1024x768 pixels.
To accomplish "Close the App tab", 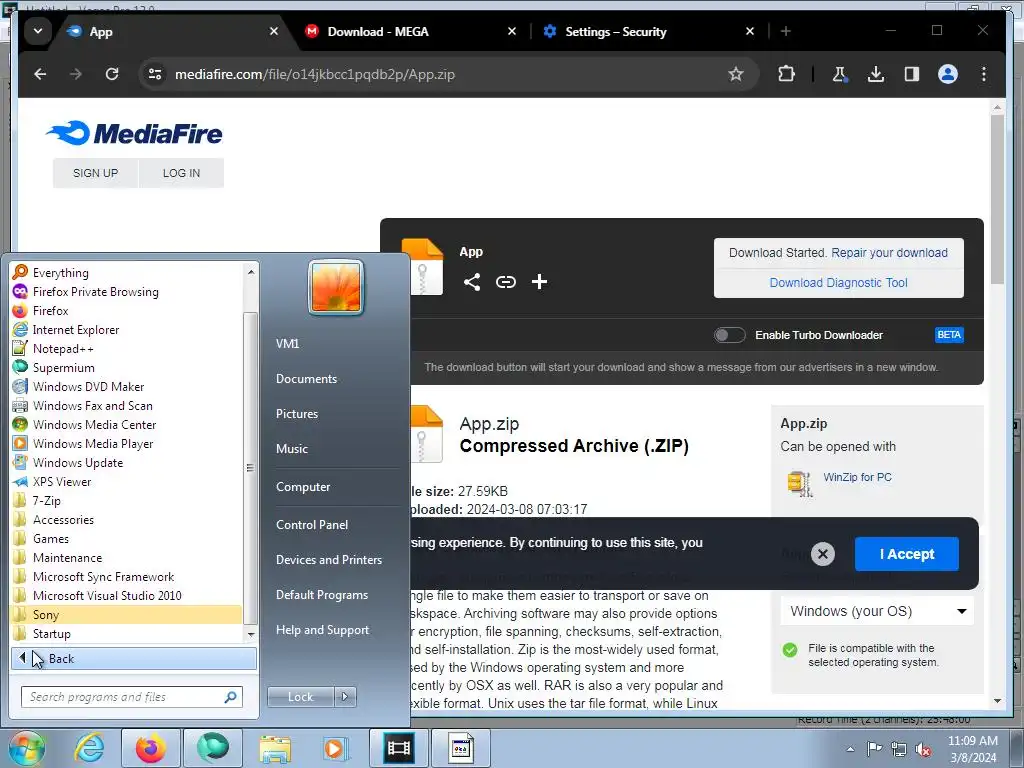I will tap(274, 31).
